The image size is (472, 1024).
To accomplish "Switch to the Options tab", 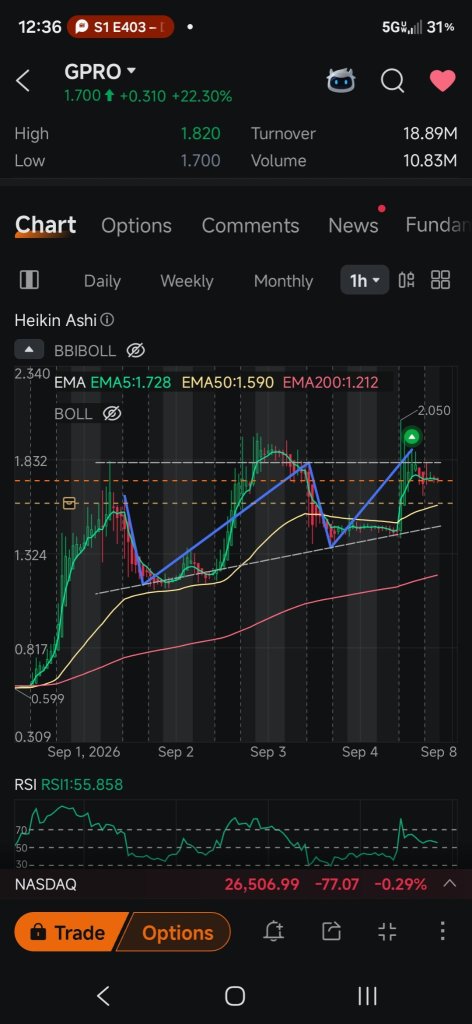I will coord(136,225).
